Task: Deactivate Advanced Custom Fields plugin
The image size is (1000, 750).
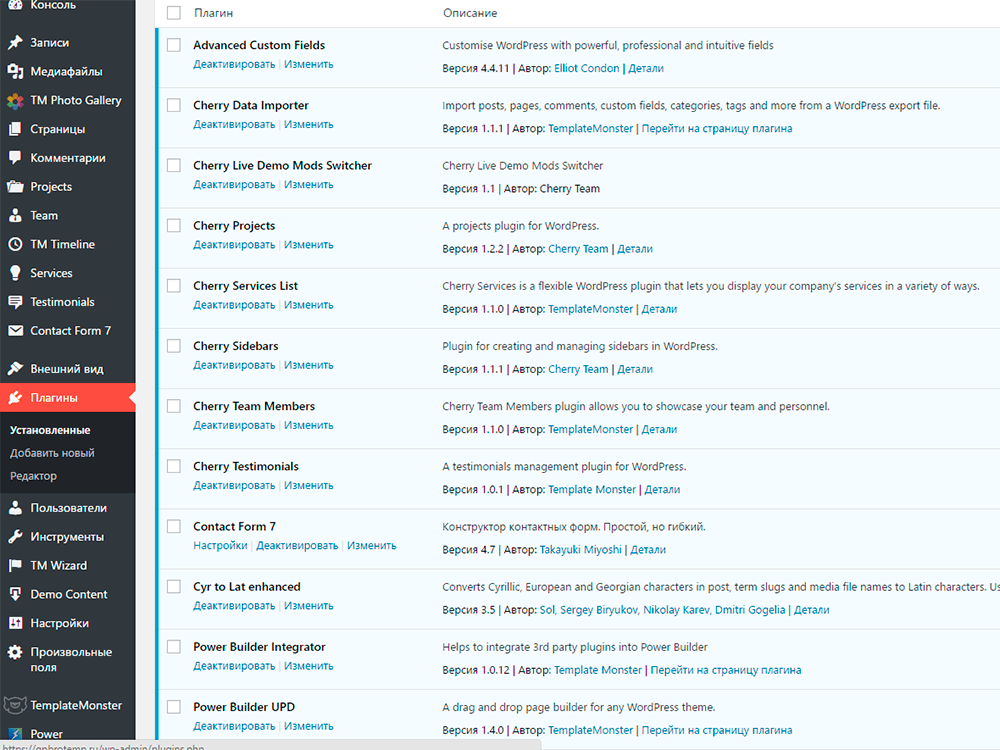Action: point(234,64)
